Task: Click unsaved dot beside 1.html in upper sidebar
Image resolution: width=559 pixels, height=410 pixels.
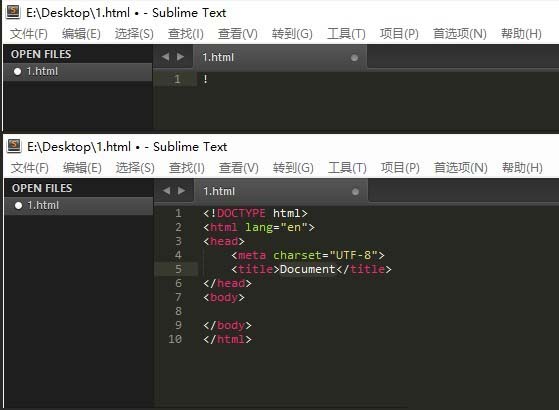Action: click(x=17, y=72)
